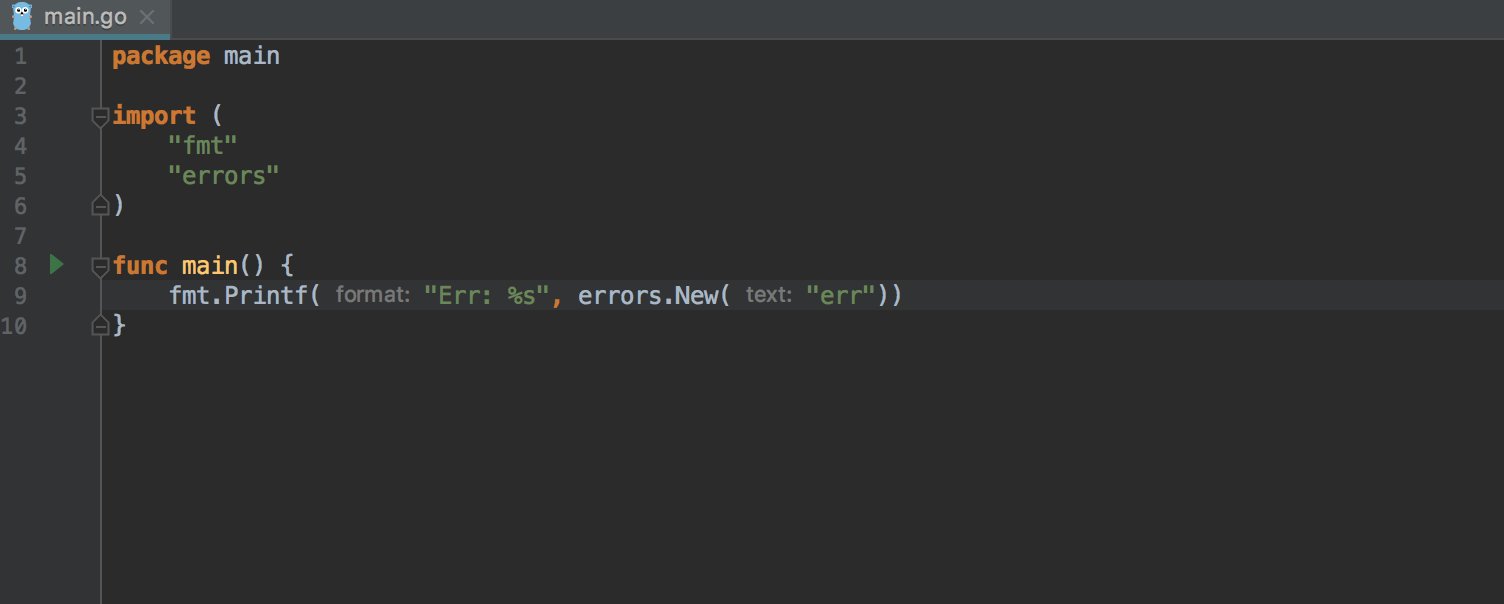Collapse the import block on line 3
The image size is (1504, 604).
[x=100, y=116]
